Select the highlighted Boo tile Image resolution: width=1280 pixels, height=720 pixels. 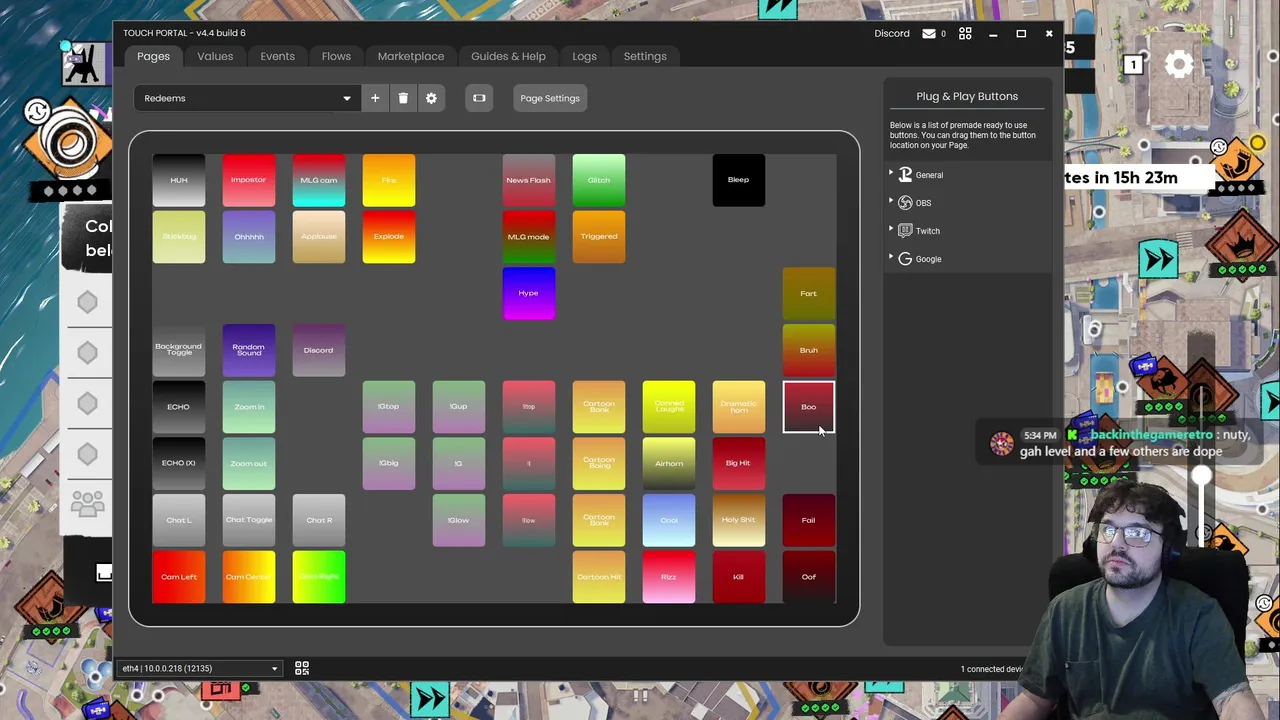(809, 407)
